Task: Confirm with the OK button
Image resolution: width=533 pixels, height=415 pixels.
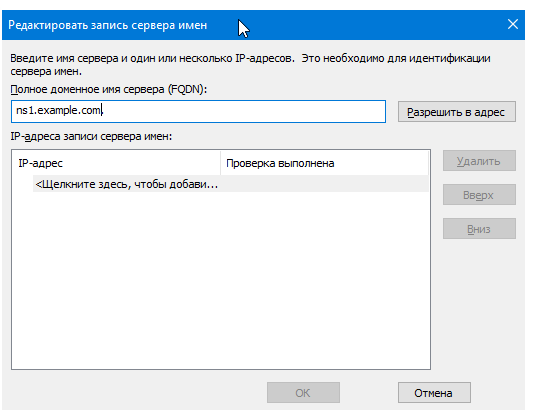Action: pyautogui.click(x=303, y=393)
